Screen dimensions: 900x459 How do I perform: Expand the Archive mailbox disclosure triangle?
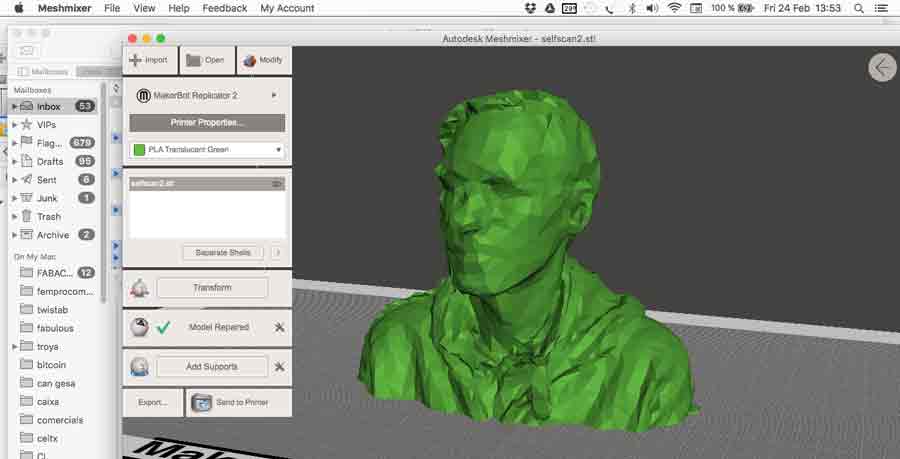(x=14, y=235)
